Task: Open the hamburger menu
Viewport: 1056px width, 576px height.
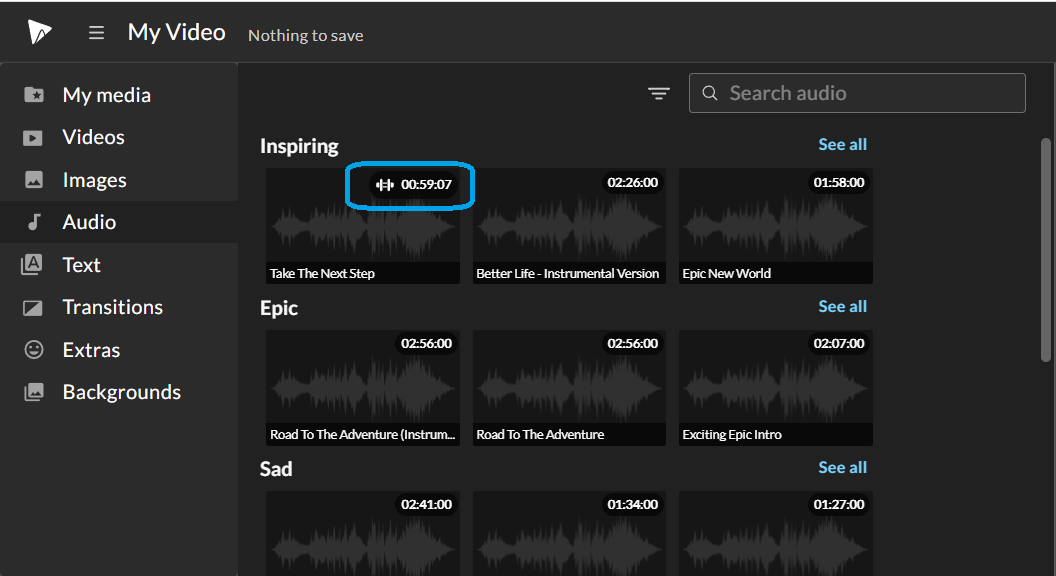Action: click(x=96, y=32)
